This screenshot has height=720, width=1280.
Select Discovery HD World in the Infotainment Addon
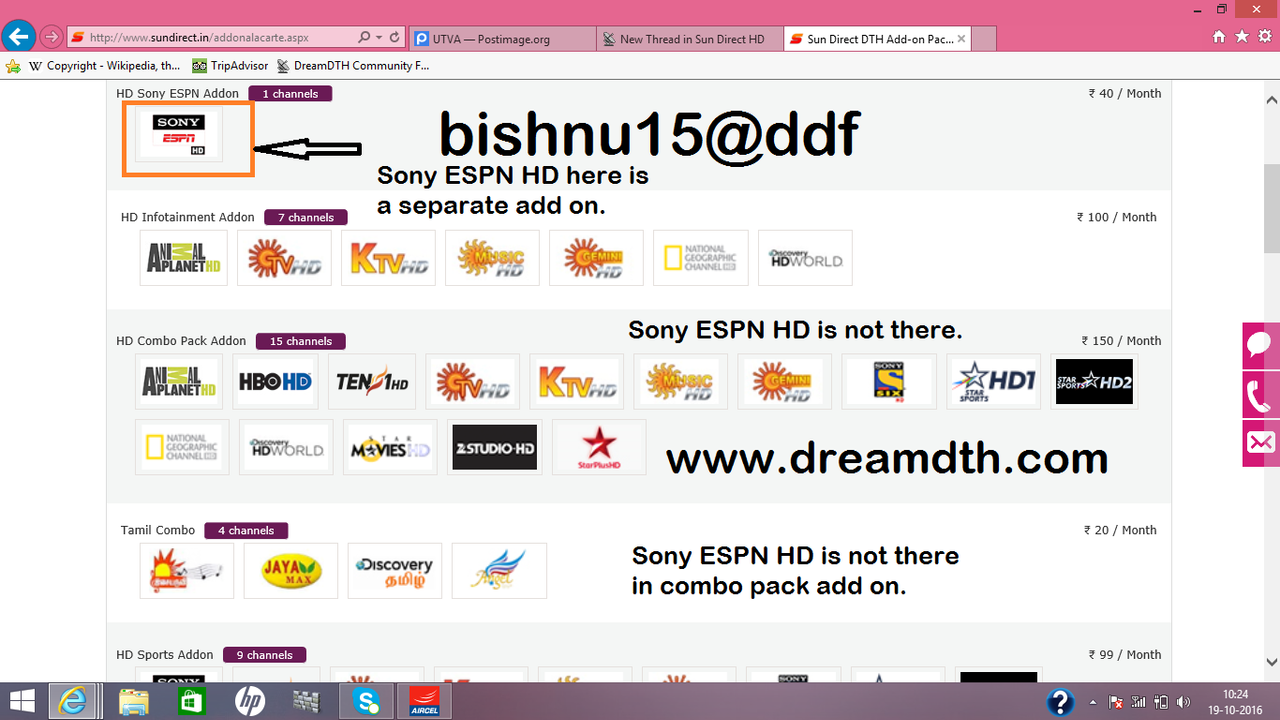pyautogui.click(x=805, y=258)
